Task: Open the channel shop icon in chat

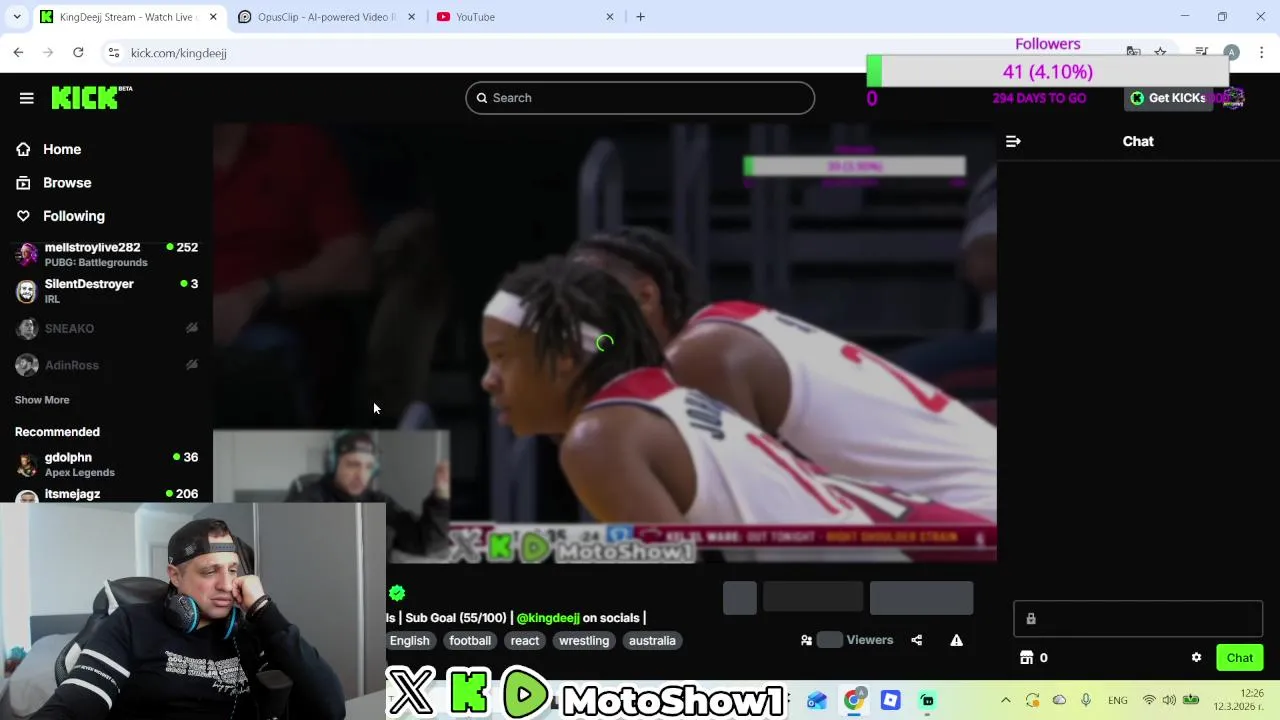Action: pos(1026,658)
